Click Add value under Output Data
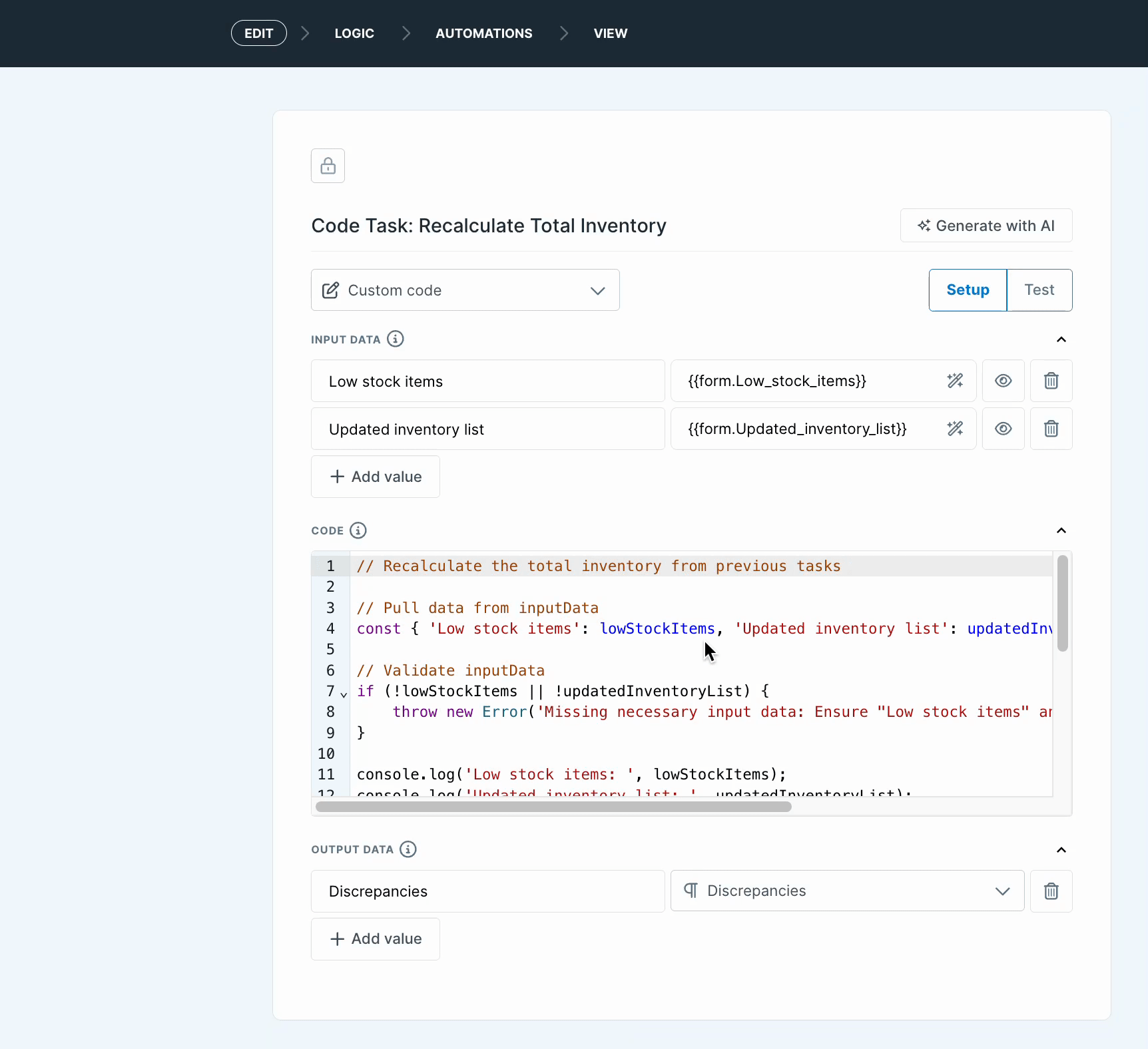The height and width of the screenshot is (1049, 1148). [x=376, y=939]
